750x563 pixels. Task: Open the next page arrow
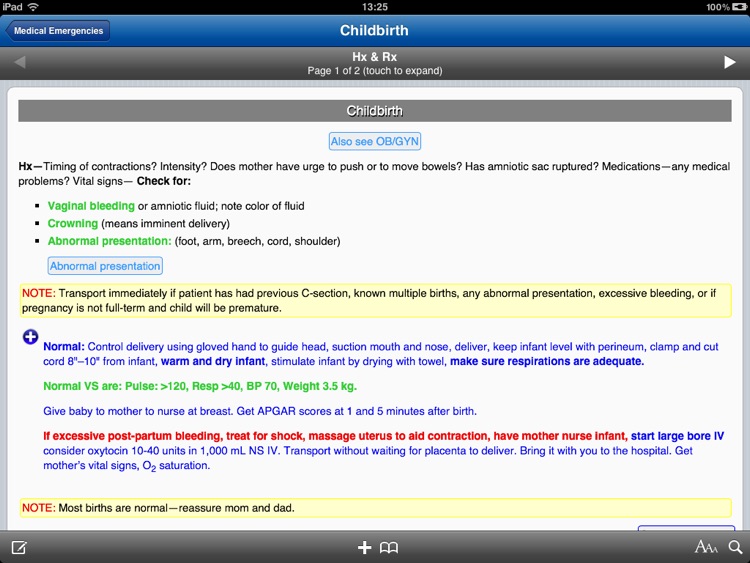(x=729, y=62)
